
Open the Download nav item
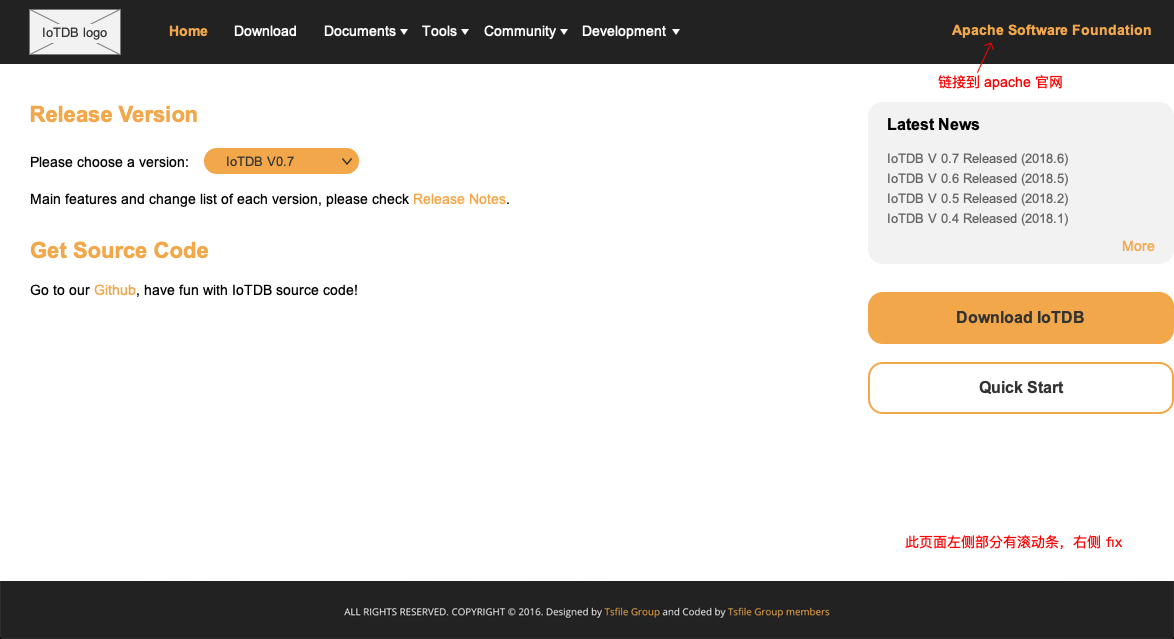point(265,31)
